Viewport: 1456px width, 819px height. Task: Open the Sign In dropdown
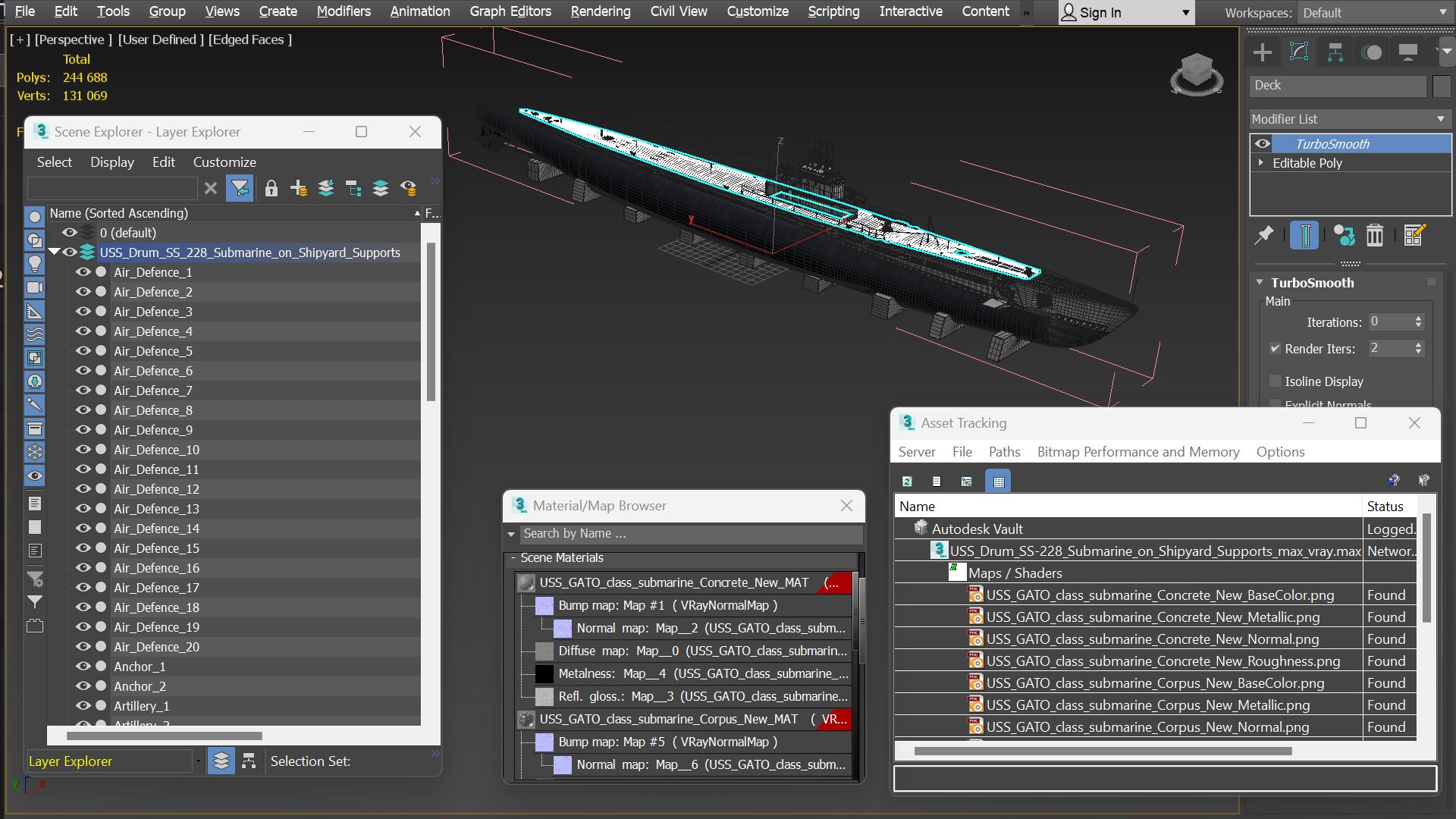(x=1125, y=13)
